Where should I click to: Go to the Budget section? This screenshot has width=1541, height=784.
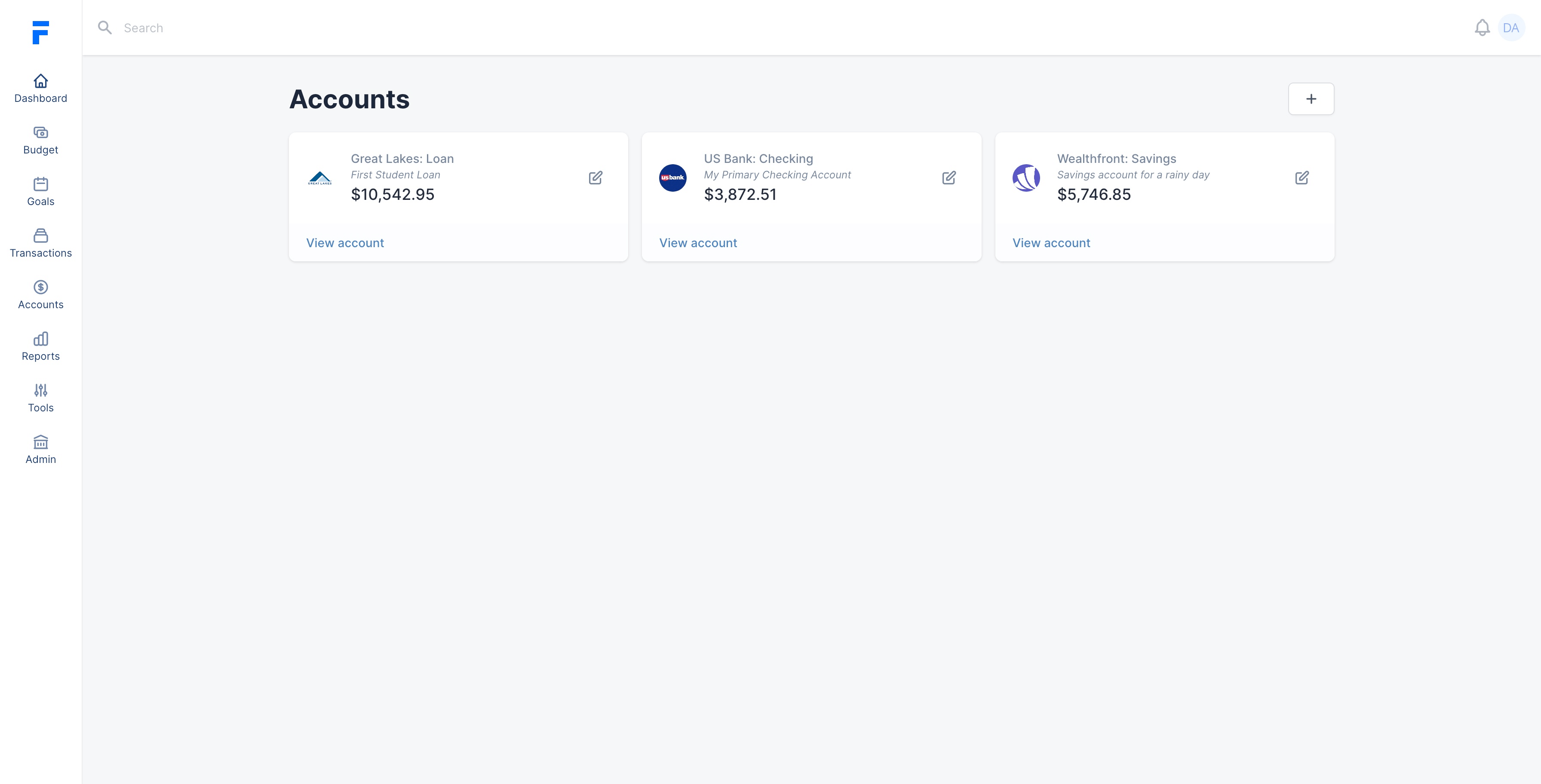pyautogui.click(x=41, y=140)
